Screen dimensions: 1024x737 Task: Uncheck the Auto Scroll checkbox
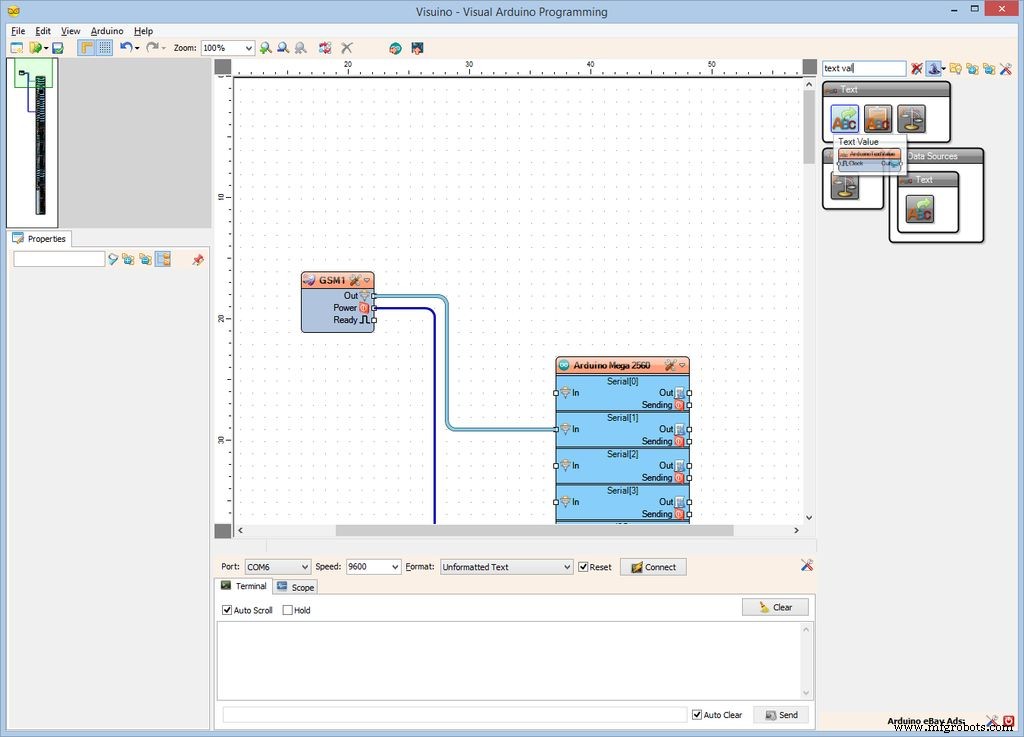[227, 610]
